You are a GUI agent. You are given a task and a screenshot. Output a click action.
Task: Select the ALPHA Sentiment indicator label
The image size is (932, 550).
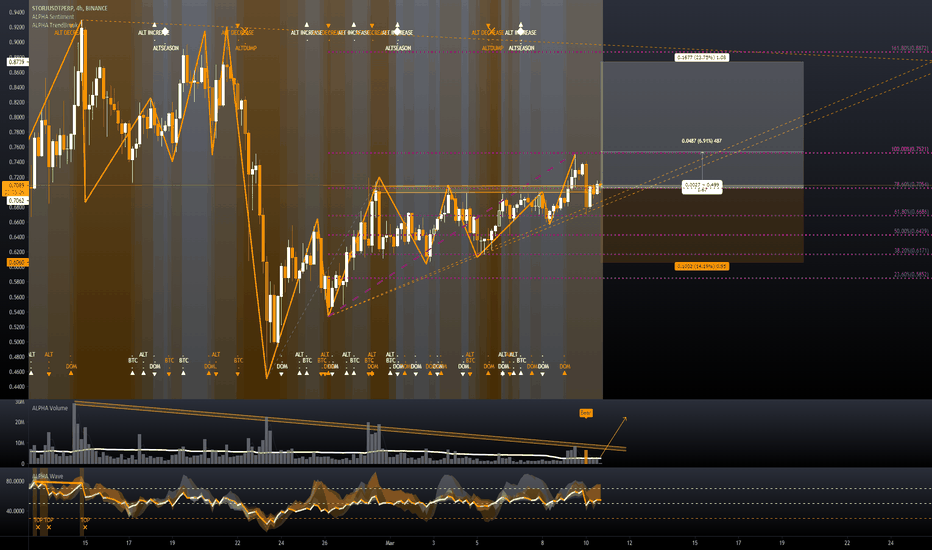[53, 17]
